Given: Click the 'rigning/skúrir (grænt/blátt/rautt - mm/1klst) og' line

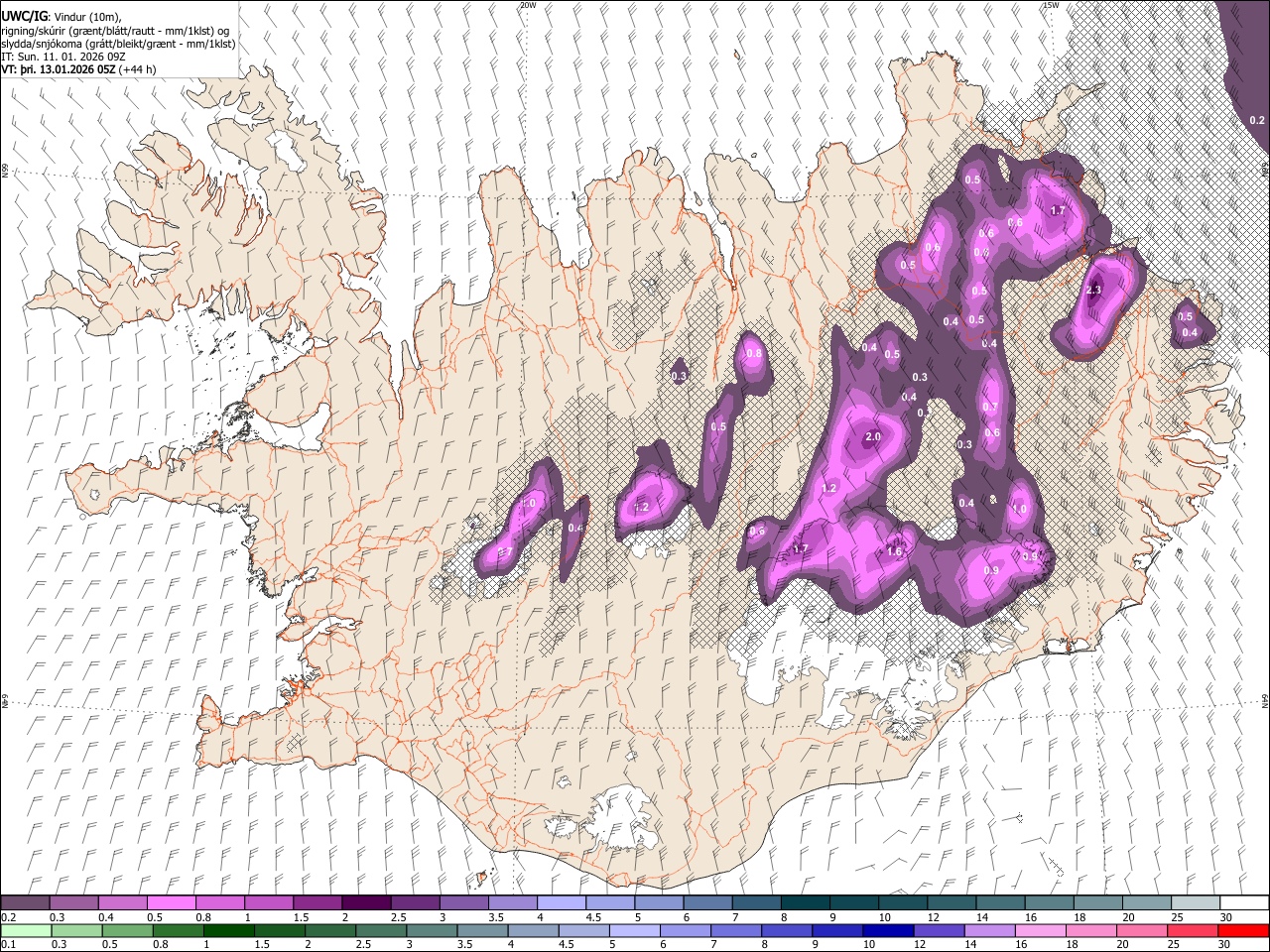Looking at the screenshot, I should click(x=116, y=31).
